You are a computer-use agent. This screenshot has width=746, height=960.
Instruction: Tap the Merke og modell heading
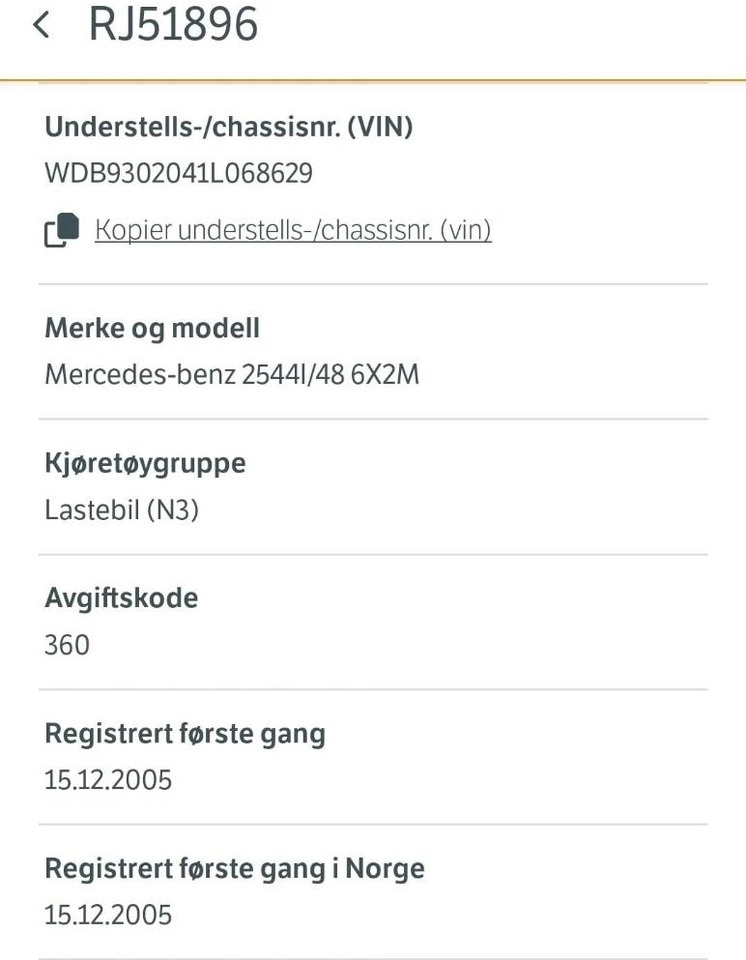pos(152,328)
